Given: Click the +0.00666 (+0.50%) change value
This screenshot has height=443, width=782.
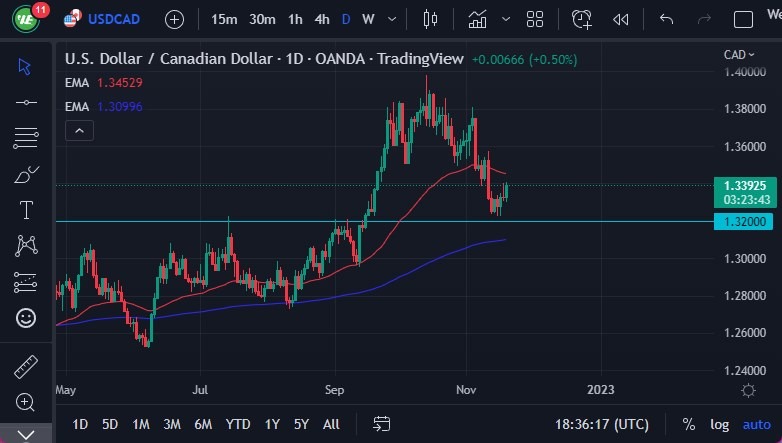Looking at the screenshot, I should (524, 60).
